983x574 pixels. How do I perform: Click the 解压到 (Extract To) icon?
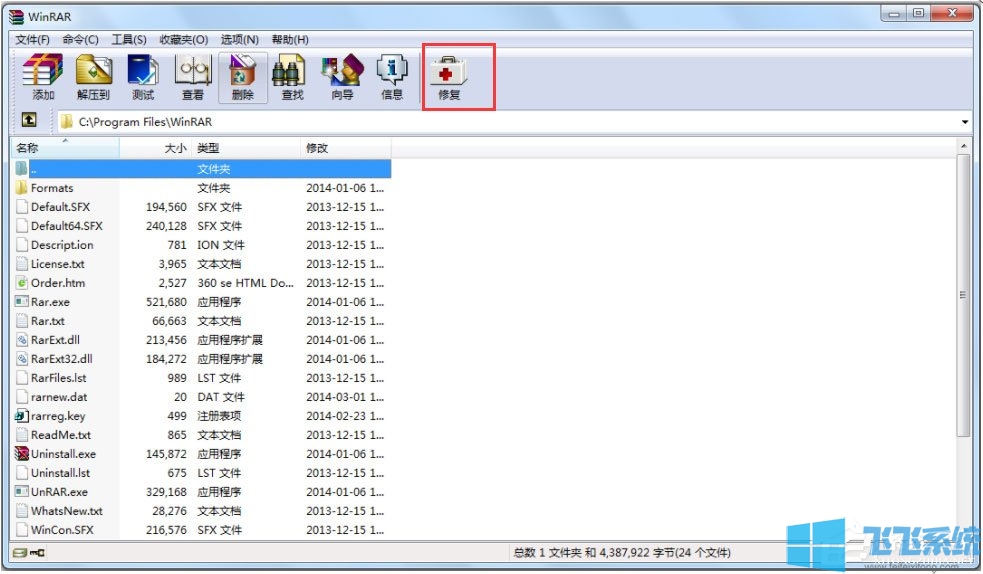93,77
